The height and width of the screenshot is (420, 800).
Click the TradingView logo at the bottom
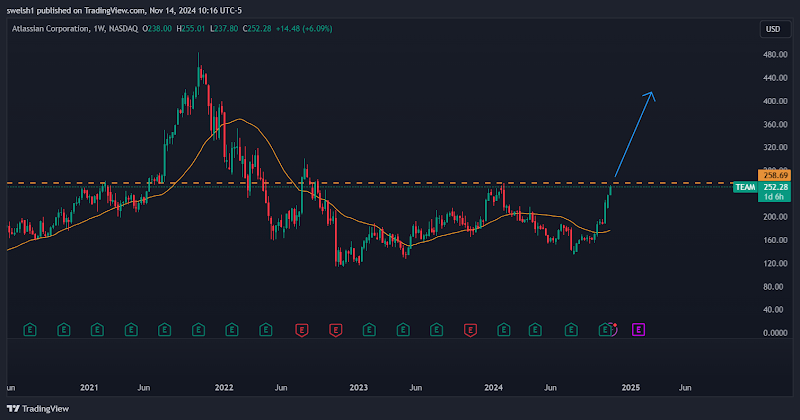[38, 409]
